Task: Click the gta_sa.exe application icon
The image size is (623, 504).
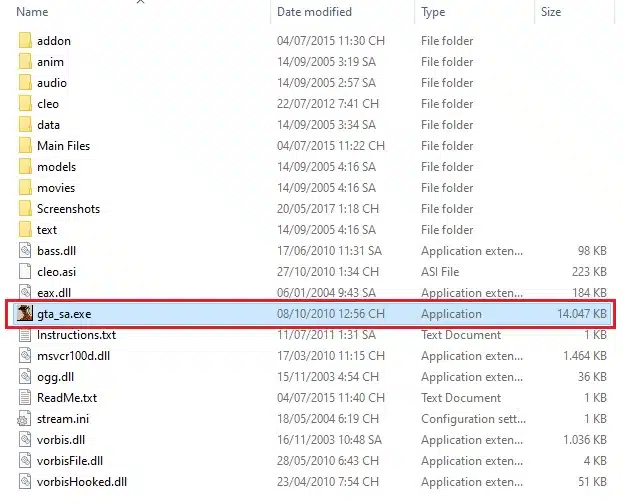Action: tap(25, 314)
